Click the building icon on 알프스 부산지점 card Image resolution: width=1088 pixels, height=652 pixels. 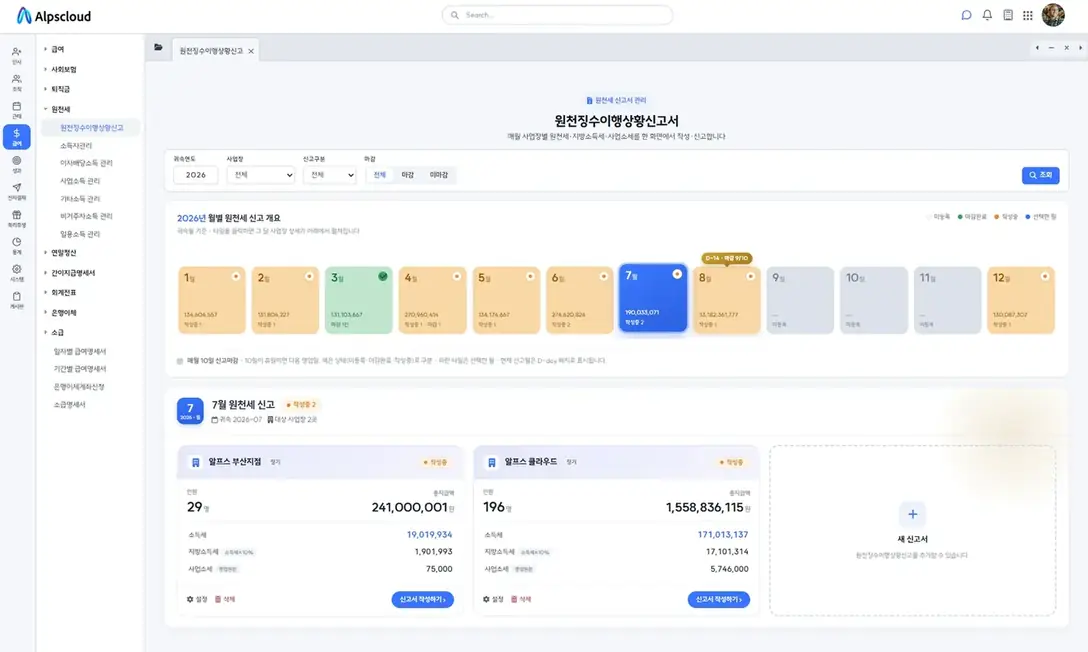click(x=196, y=462)
